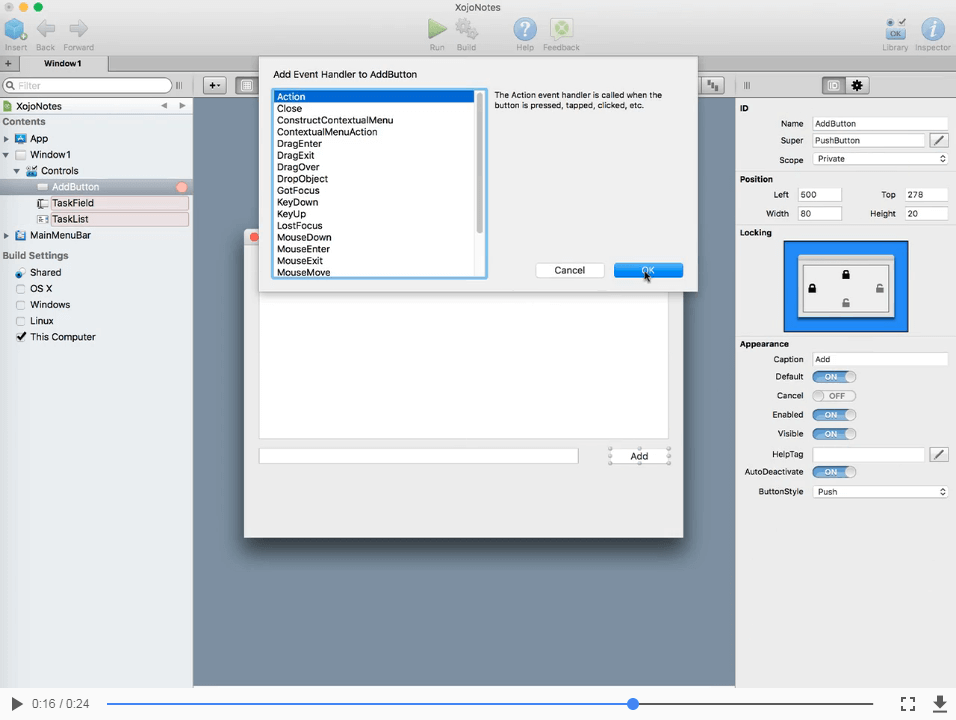Image resolution: width=956 pixels, height=720 pixels.
Task: Click the add control plus button in editor toolbar
Action: (x=215, y=85)
